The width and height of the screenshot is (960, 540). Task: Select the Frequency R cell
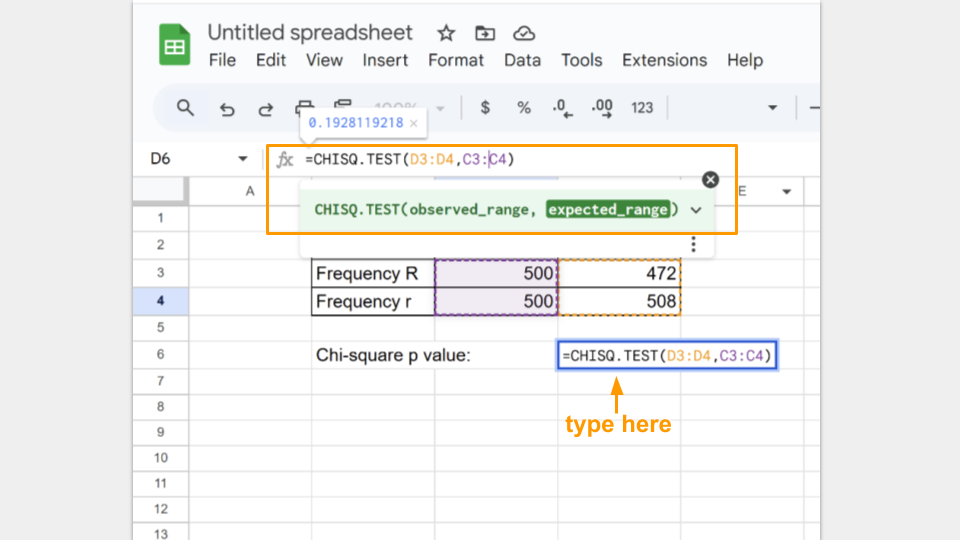pos(373,273)
